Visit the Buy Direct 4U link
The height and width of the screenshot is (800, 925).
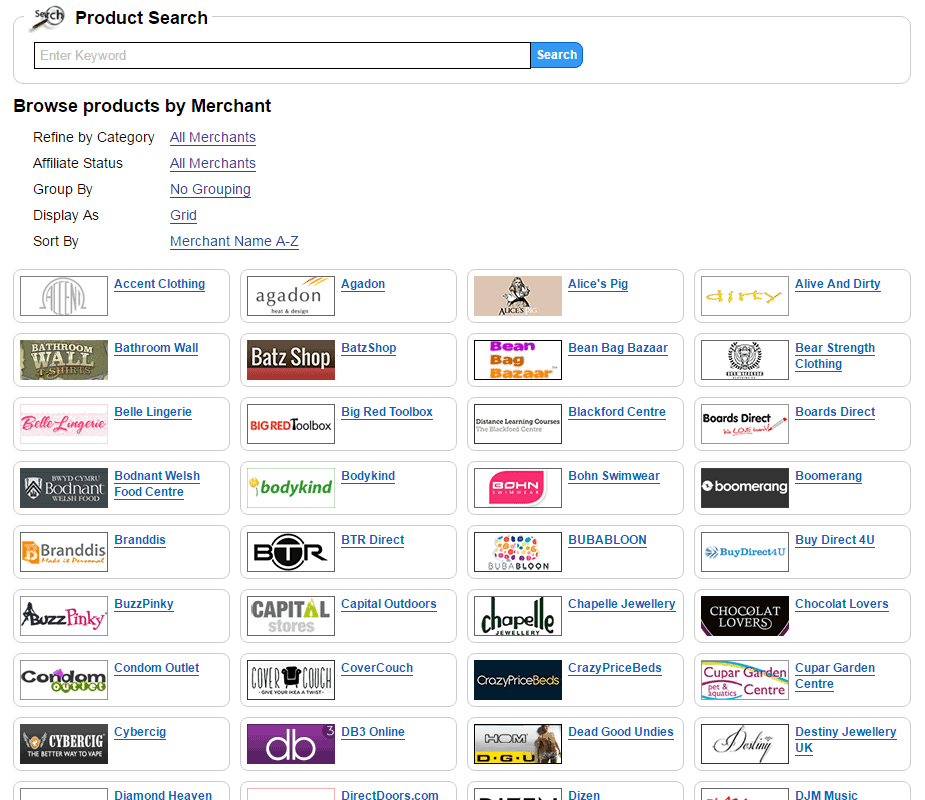point(835,540)
